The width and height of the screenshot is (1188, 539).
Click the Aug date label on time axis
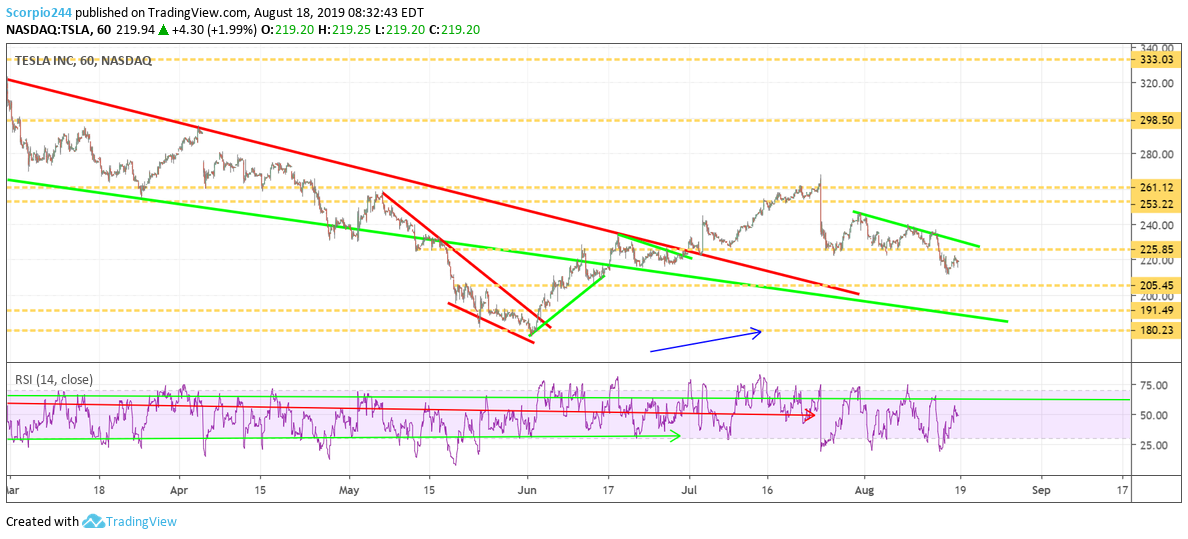863,490
